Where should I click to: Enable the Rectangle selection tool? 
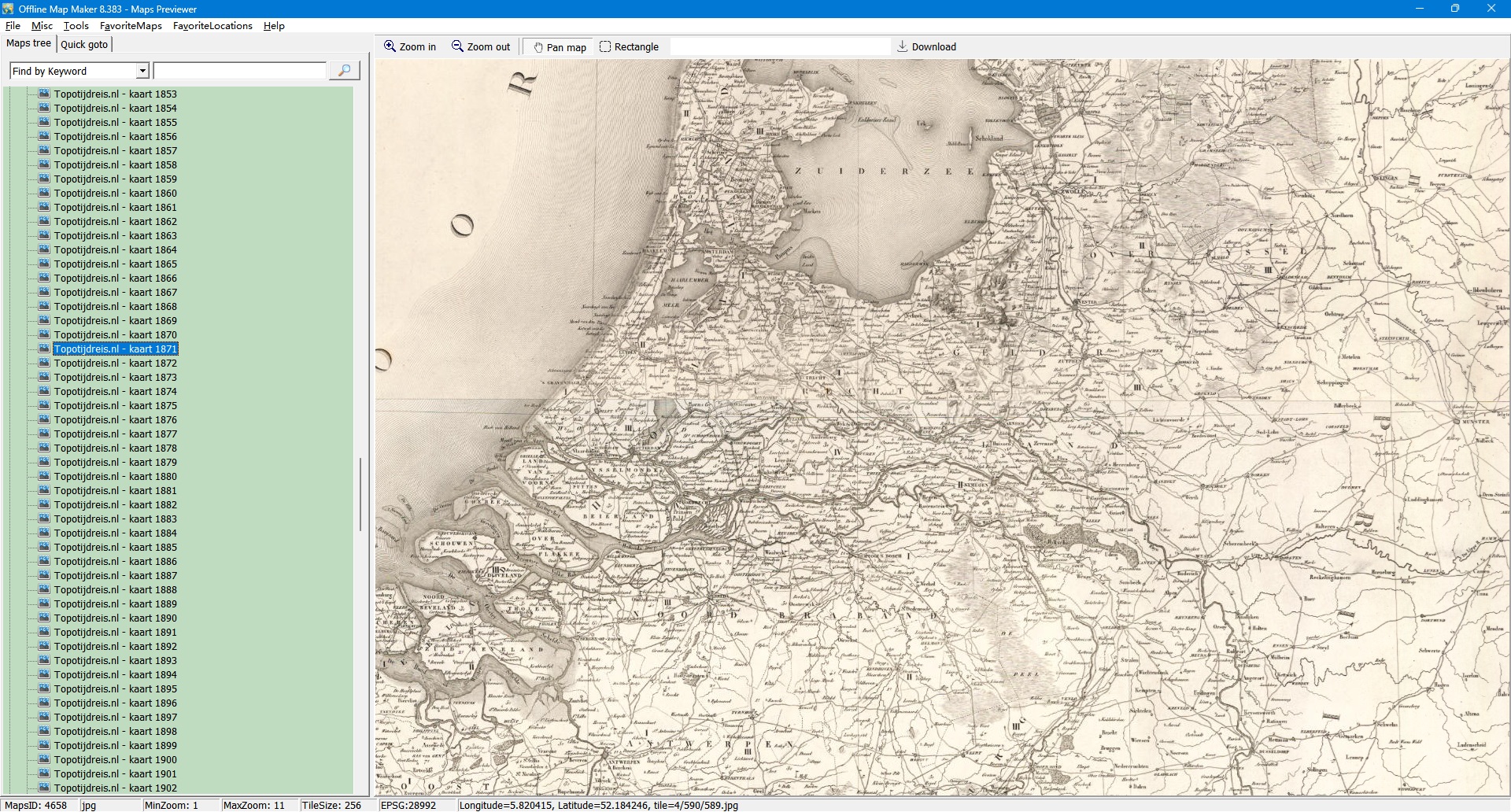605,46
